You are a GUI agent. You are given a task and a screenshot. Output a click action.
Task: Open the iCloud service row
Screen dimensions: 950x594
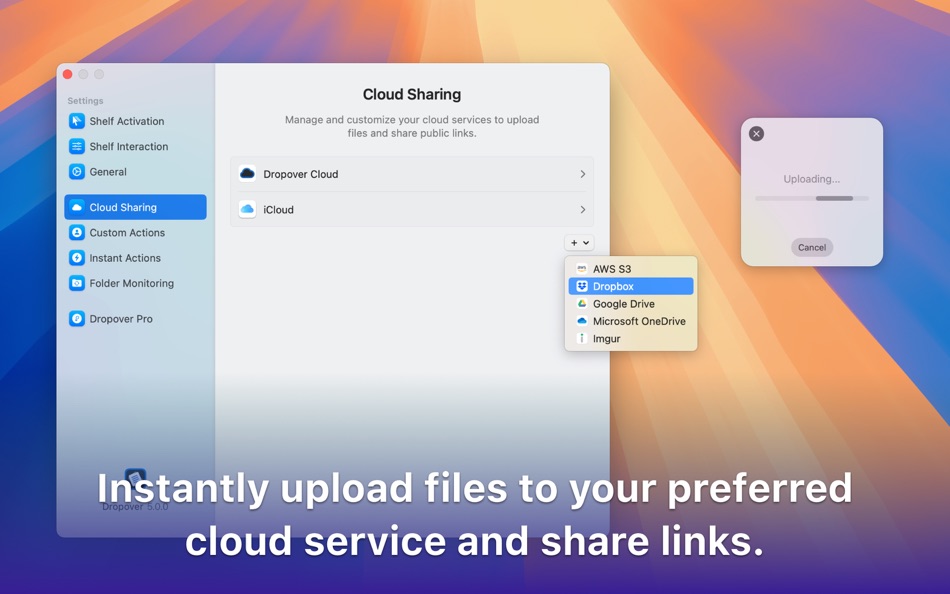(x=412, y=210)
